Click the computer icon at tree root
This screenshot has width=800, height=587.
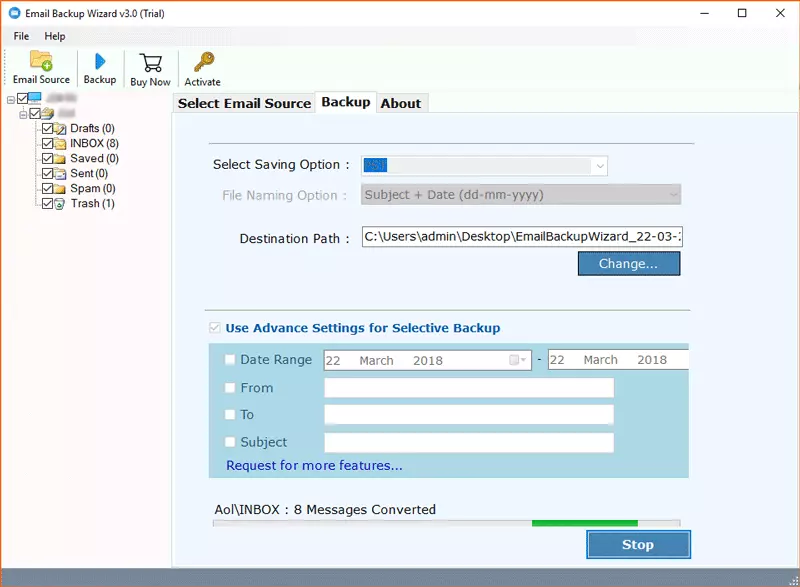pos(35,98)
